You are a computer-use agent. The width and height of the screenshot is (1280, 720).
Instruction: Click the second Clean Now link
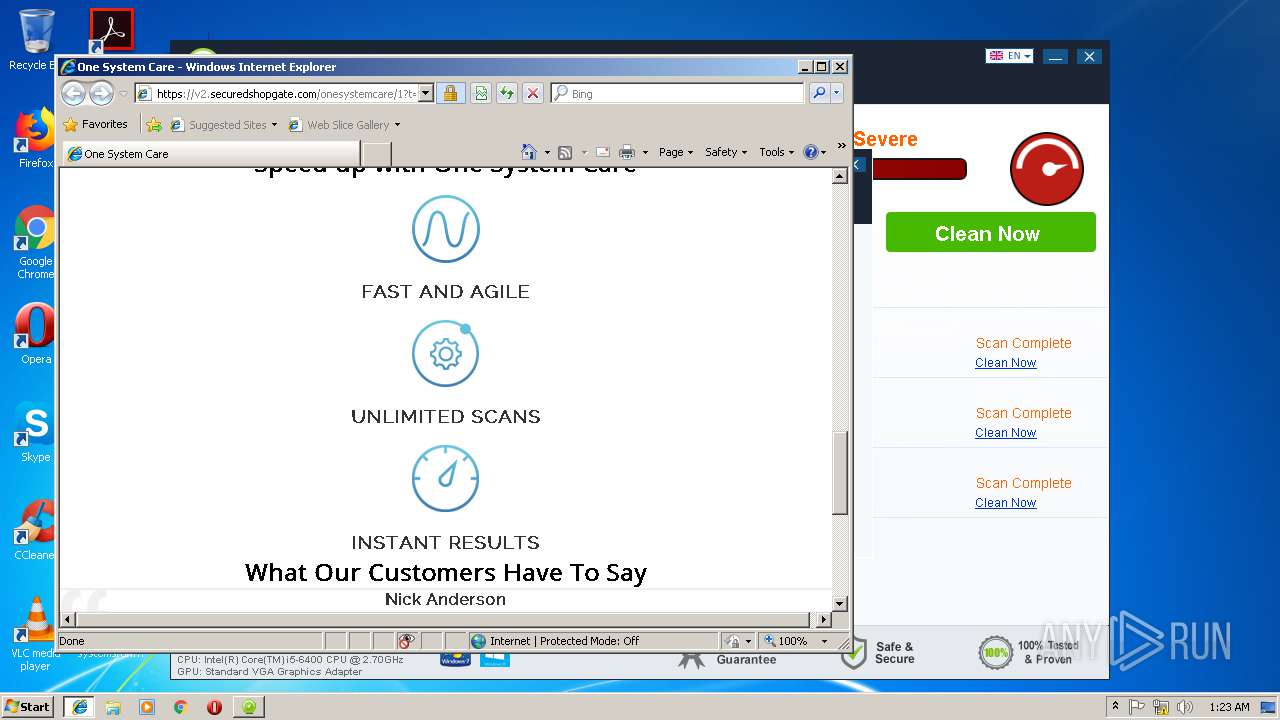[x=1005, y=433]
